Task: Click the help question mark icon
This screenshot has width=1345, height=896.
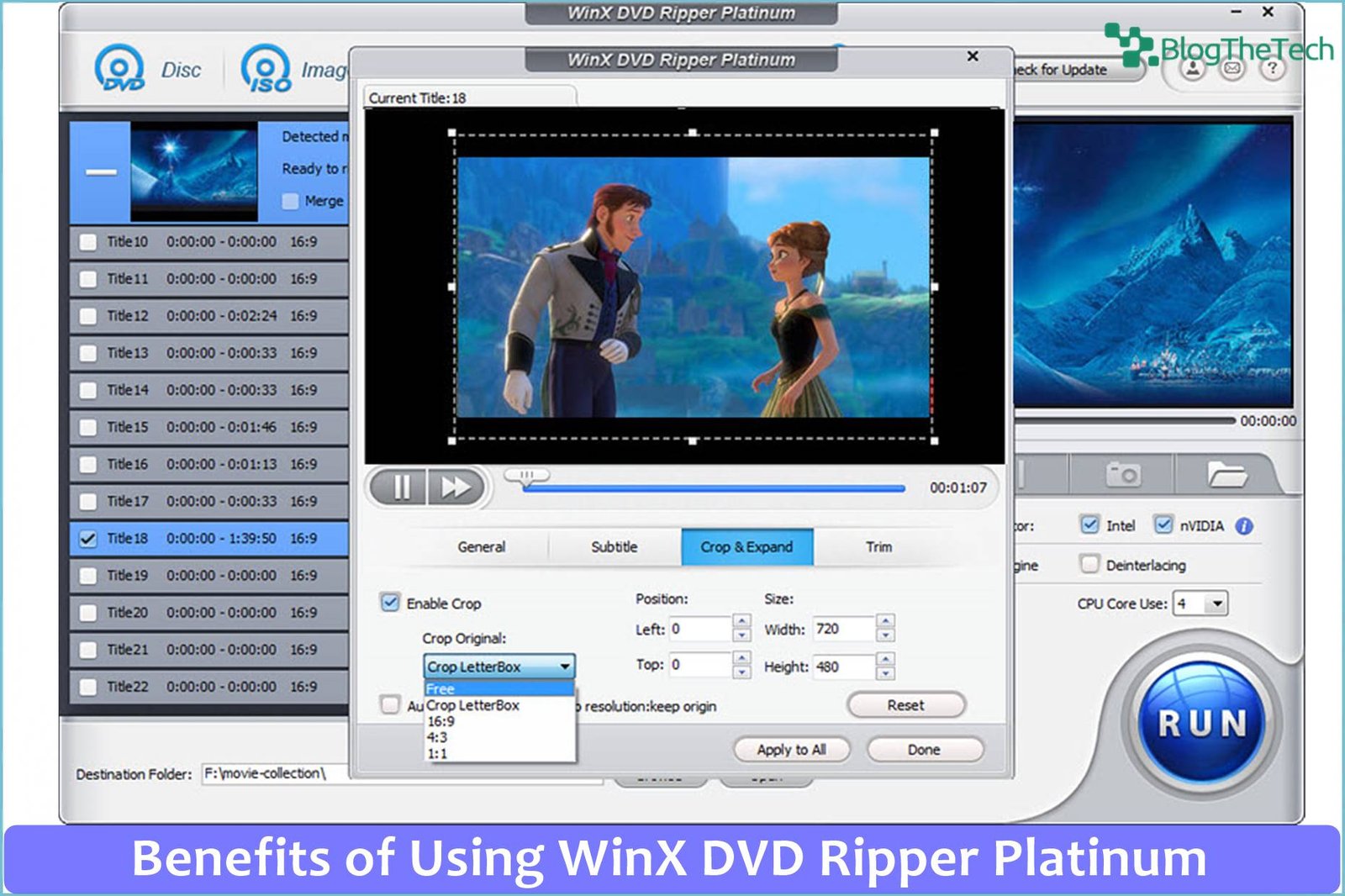Action: (1272, 69)
